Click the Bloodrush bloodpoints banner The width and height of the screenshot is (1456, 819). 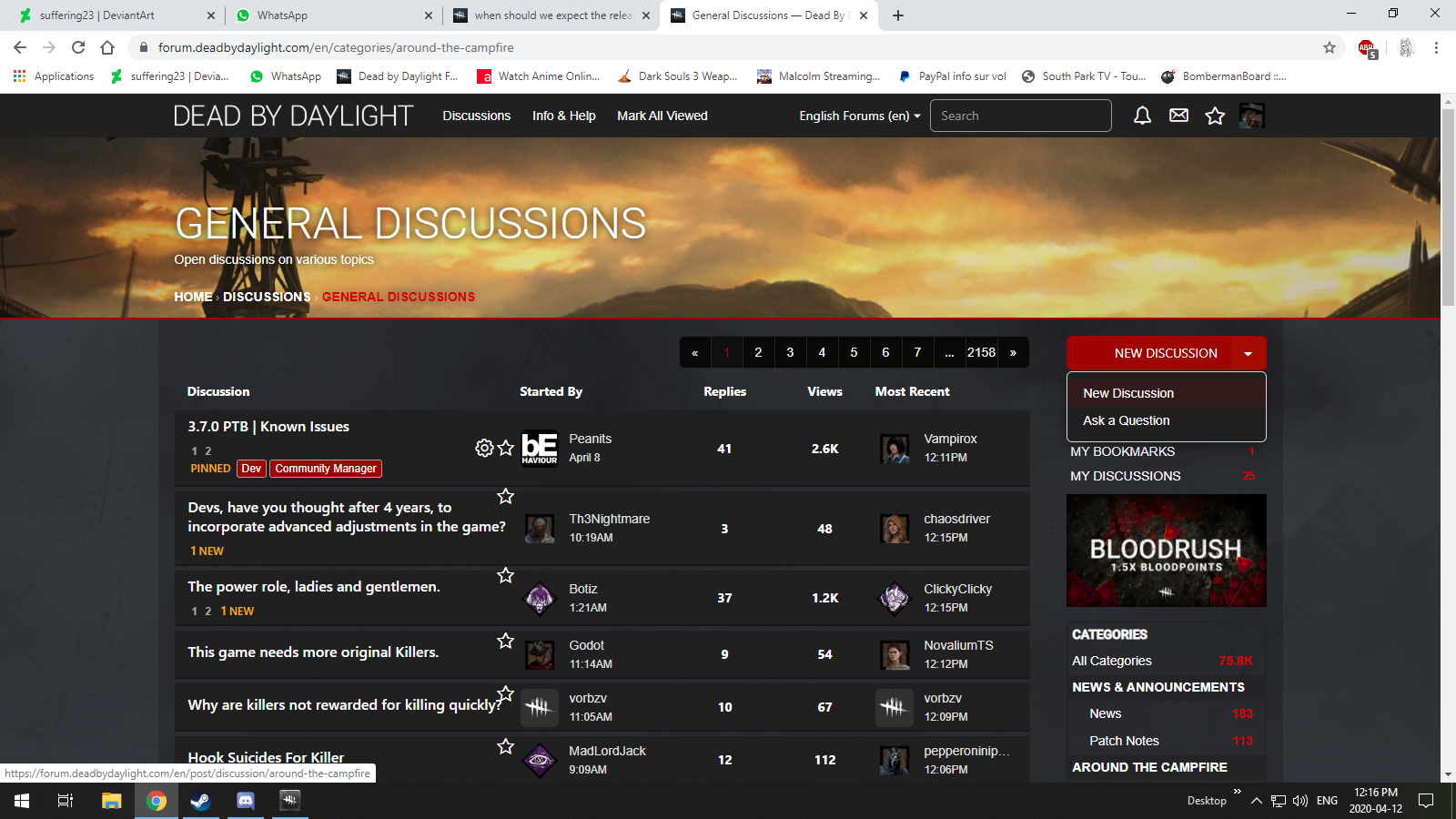click(1167, 551)
